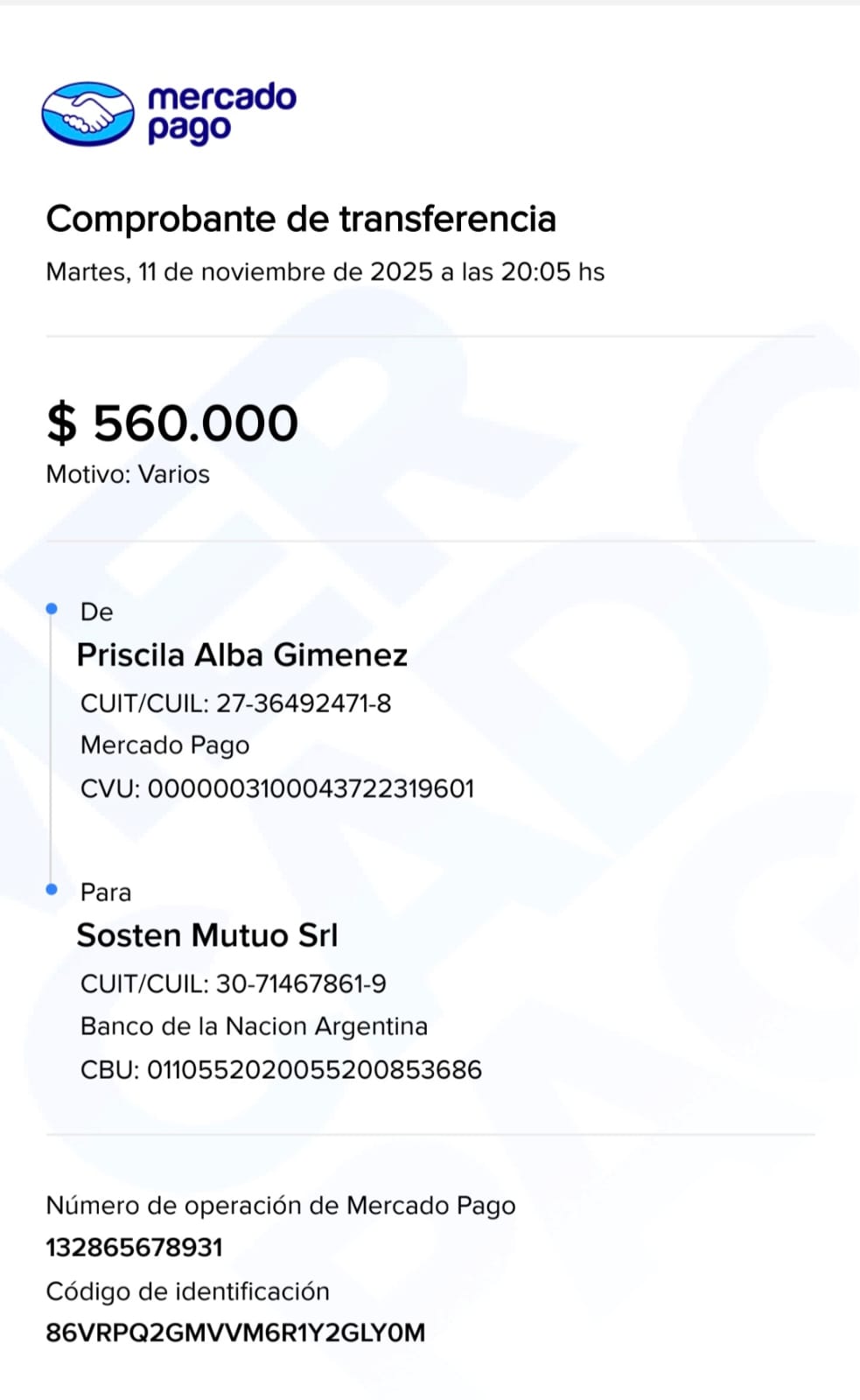Click the blue dot beside "De"
Screen dimensions: 860x1400
pyautogui.click(x=52, y=608)
